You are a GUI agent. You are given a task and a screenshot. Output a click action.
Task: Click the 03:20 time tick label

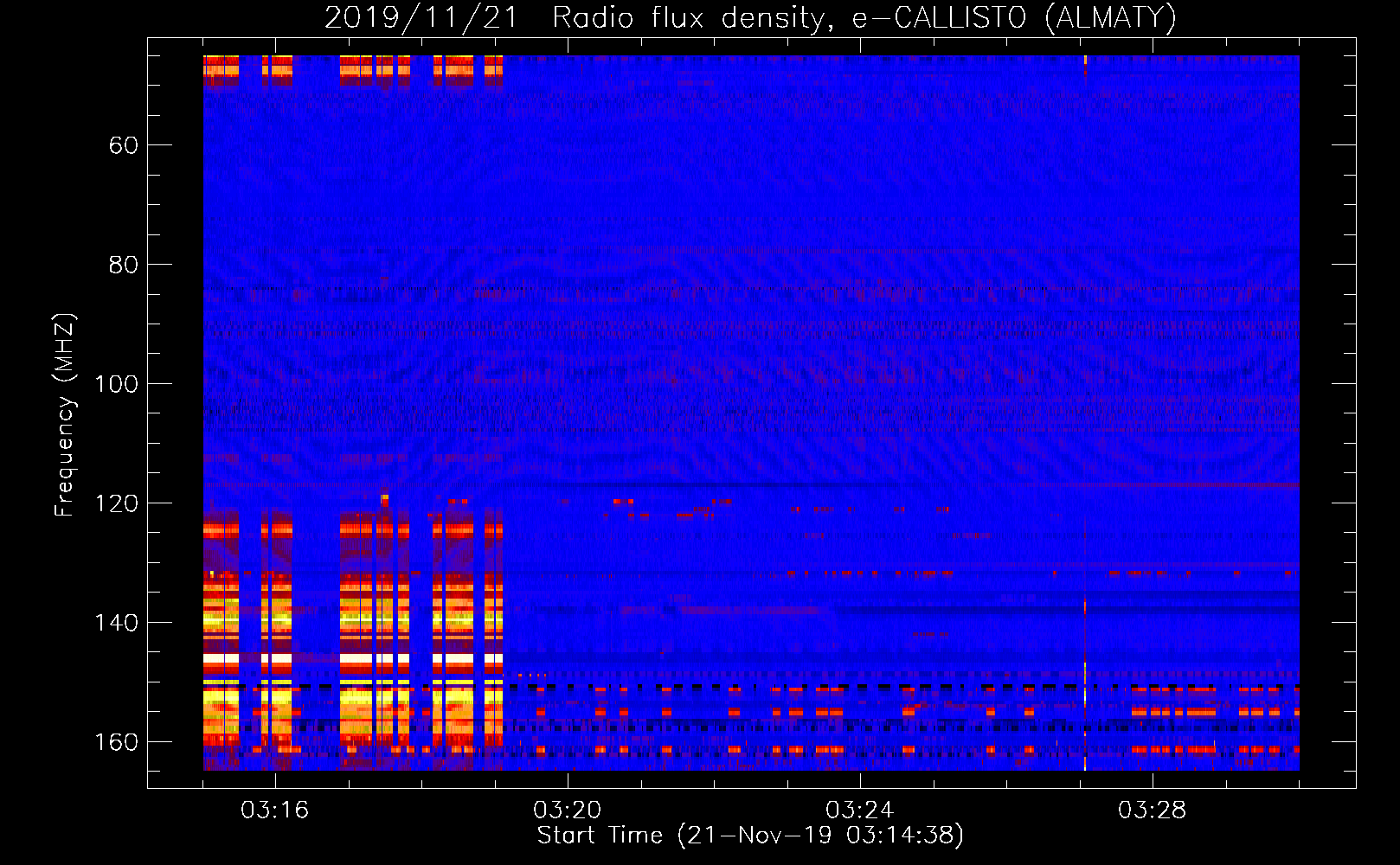click(x=568, y=811)
